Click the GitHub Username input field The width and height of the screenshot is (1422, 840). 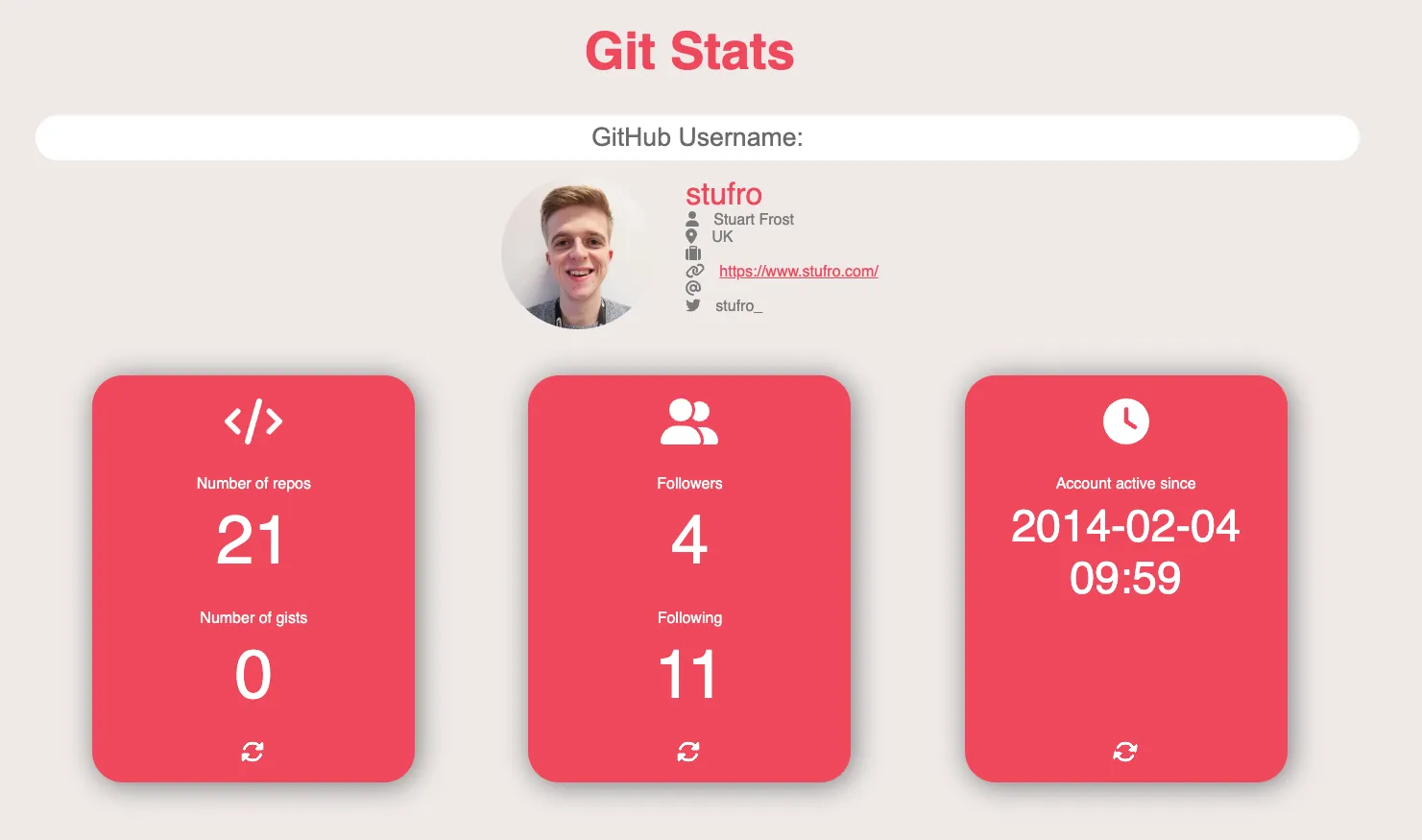[696, 137]
